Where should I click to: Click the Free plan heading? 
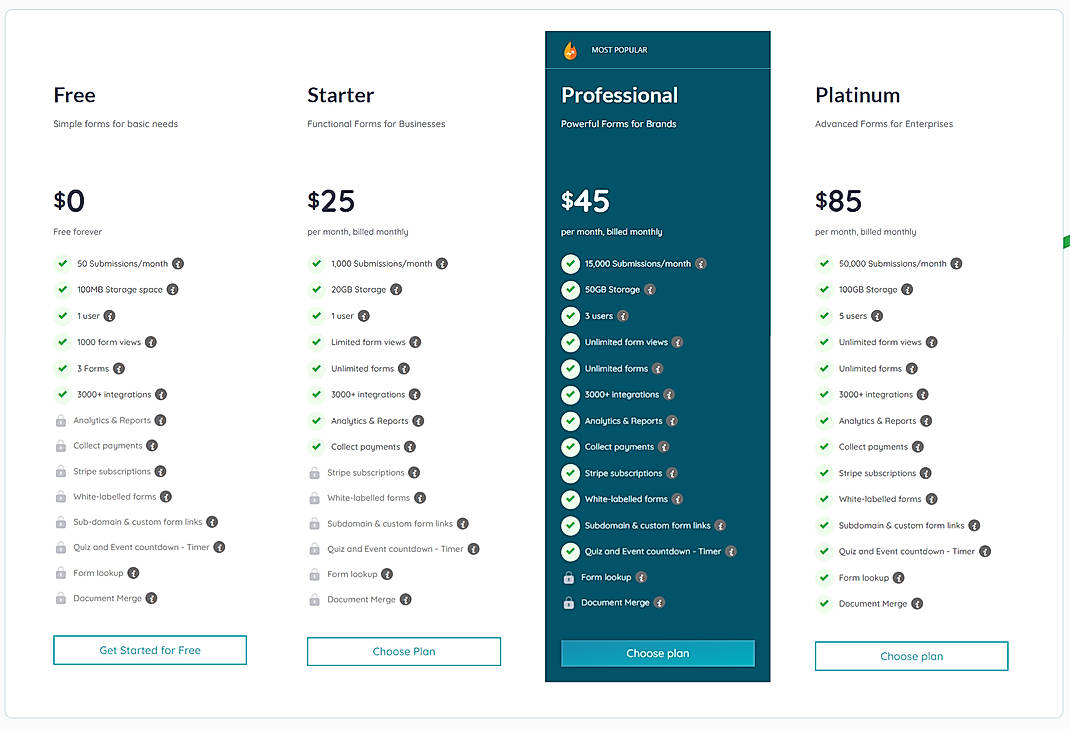click(x=74, y=95)
